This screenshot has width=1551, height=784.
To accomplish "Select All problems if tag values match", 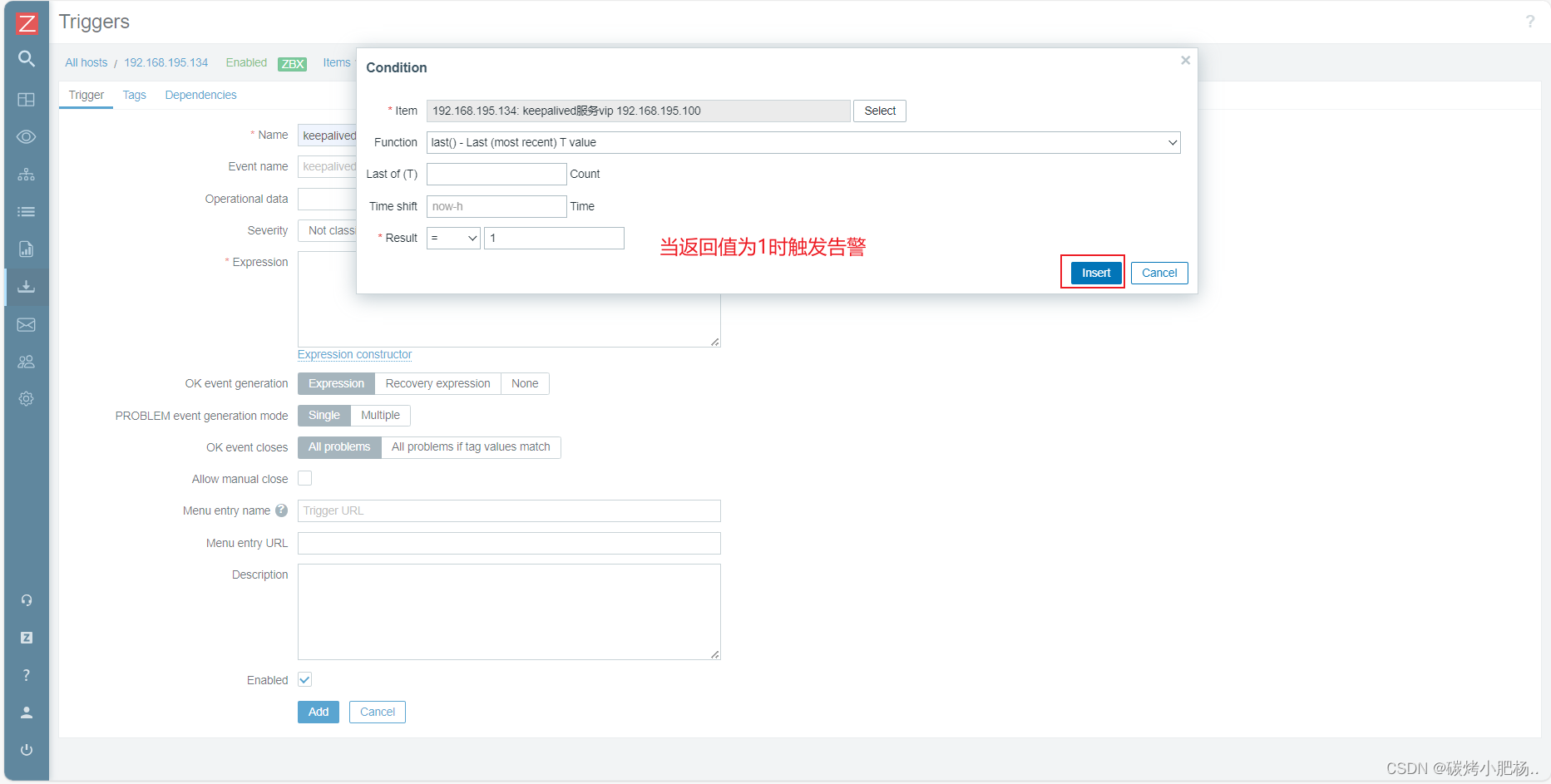I will click(x=471, y=447).
